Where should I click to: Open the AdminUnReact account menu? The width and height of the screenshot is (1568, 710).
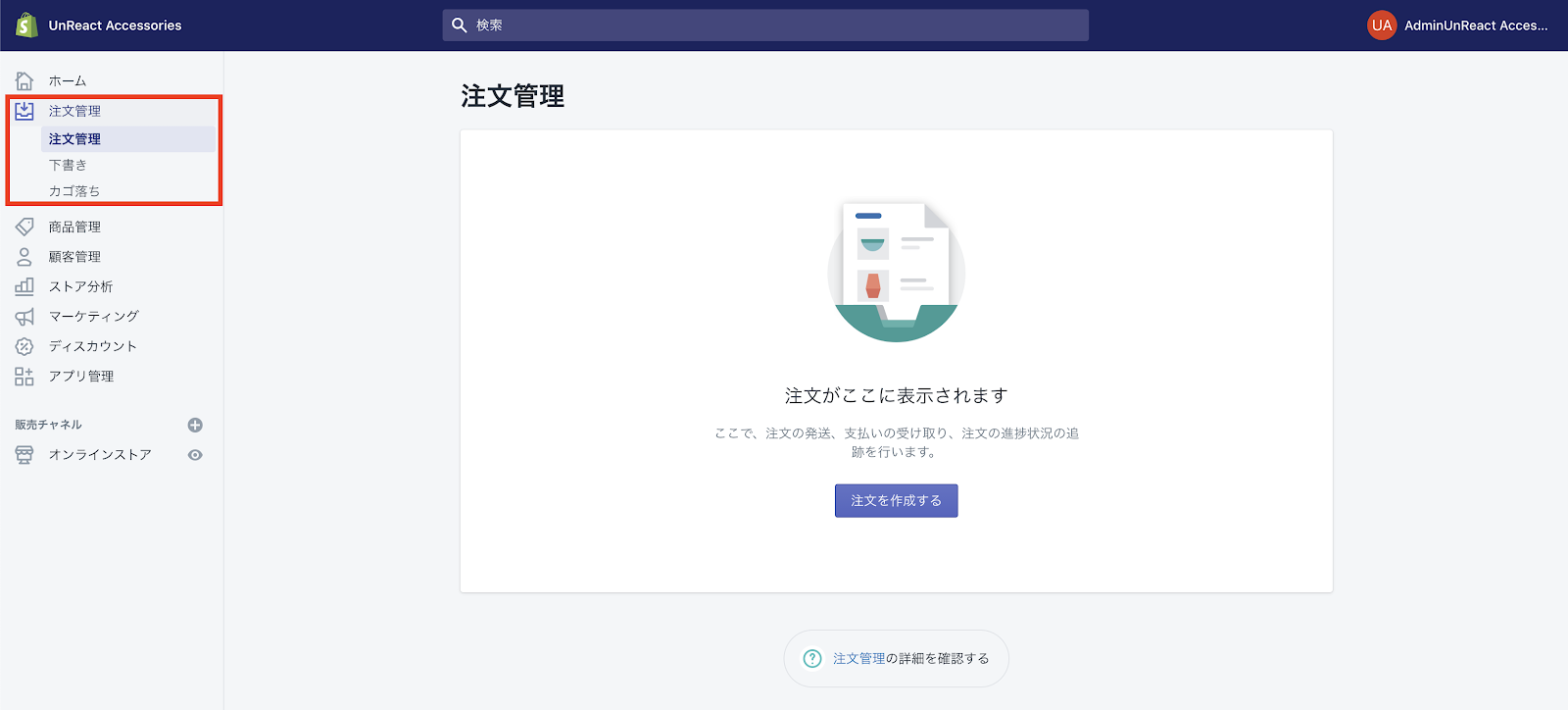pyautogui.click(x=1457, y=25)
